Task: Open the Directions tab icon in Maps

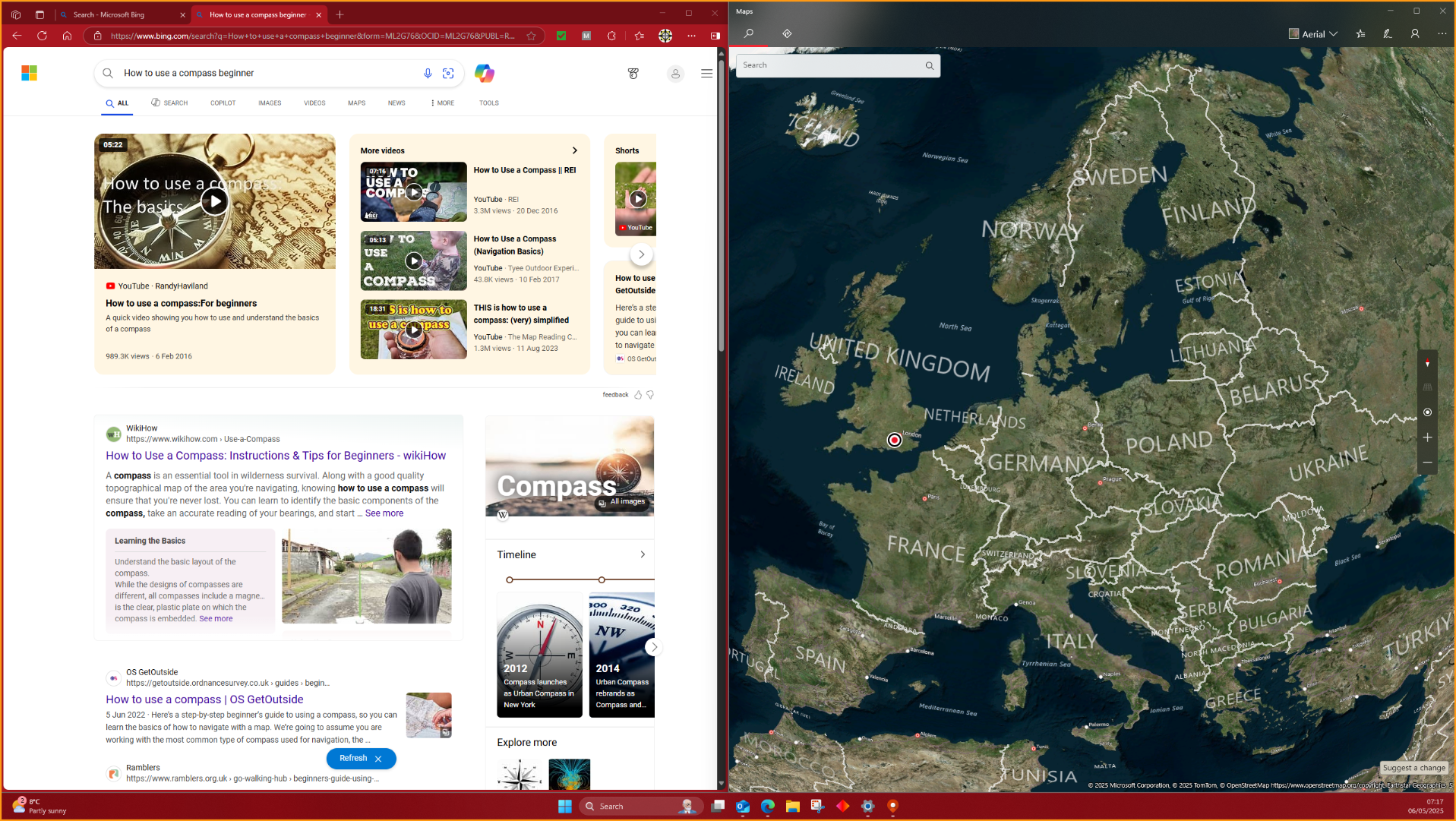Action: [x=787, y=33]
